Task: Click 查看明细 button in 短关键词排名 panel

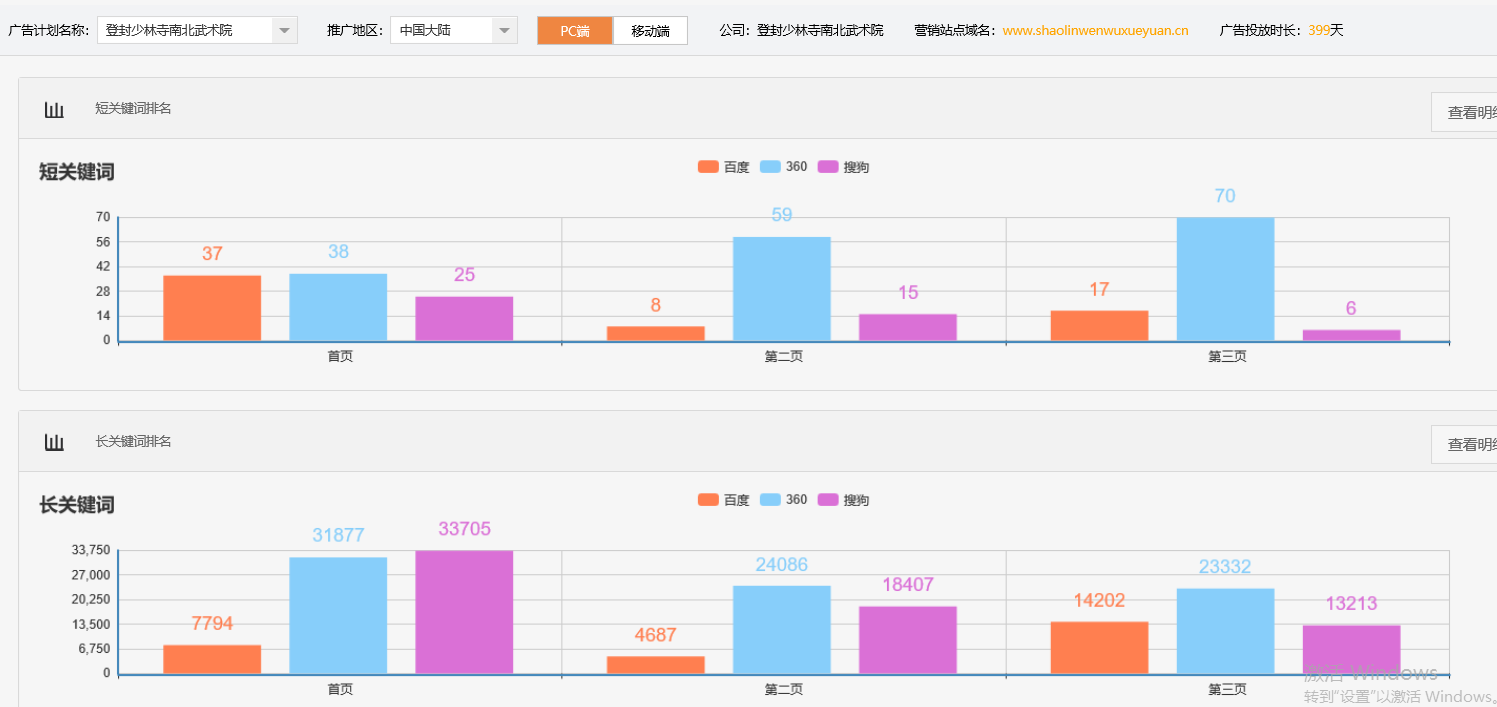Action: (x=1465, y=113)
